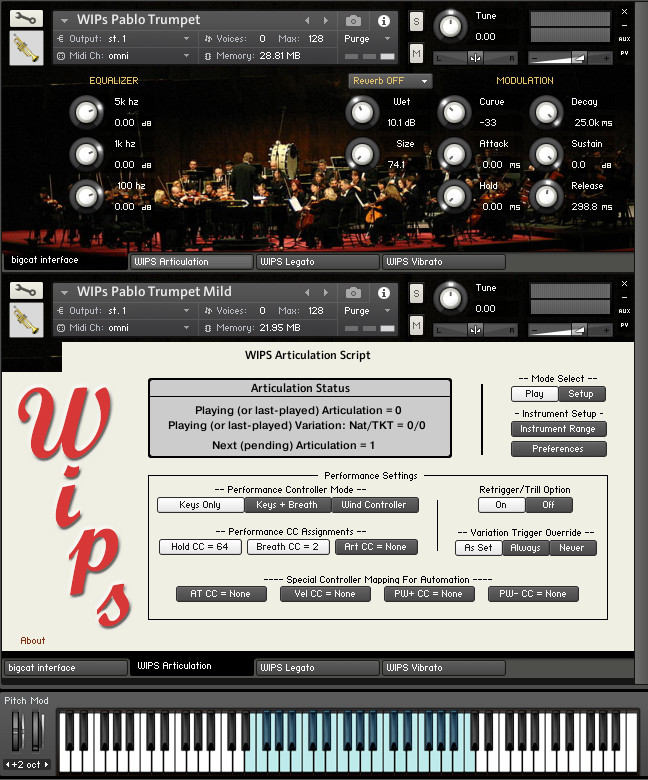Open wrench edit mode for WIPs Pablo Trumpet
This screenshot has width=648, height=780.
pos(26,19)
